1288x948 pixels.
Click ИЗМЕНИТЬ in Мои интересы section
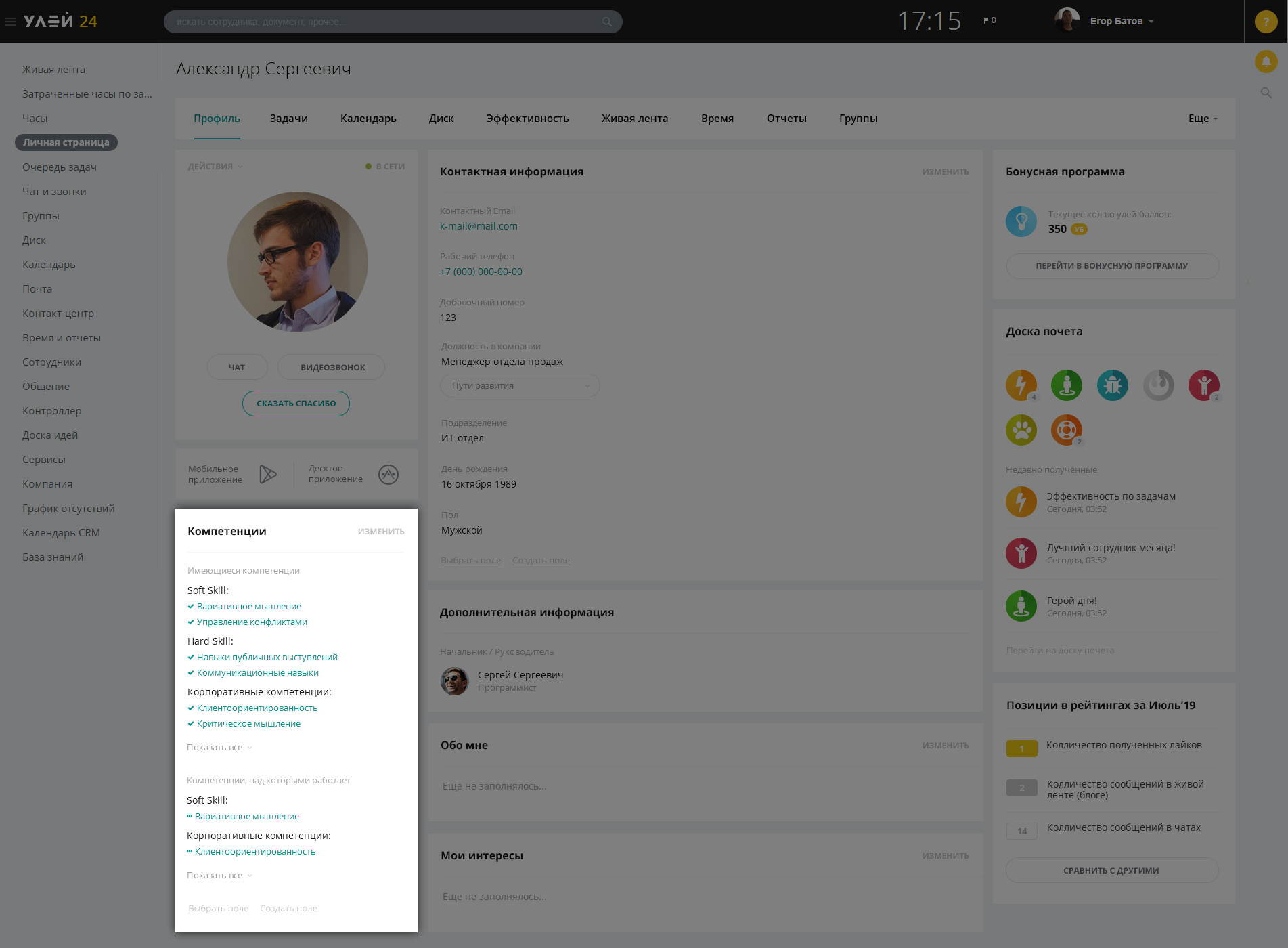tap(945, 856)
